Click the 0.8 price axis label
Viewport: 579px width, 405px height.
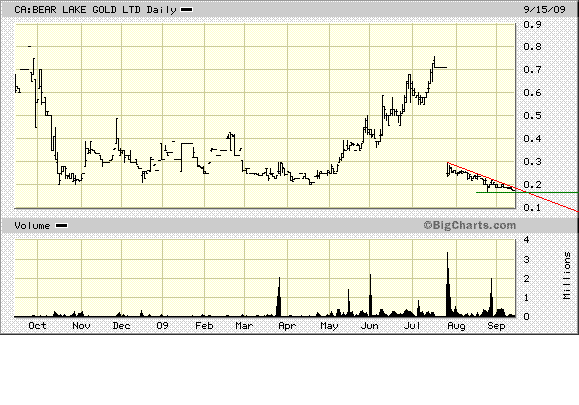click(x=532, y=47)
